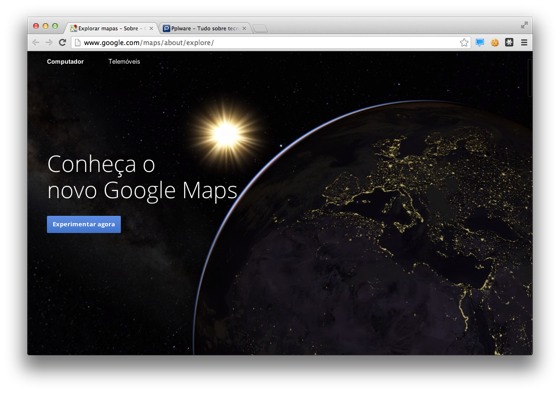Image resolution: width=560 pixels, height=393 pixels.
Task: Click the browser forward arrow
Action: 49,43
